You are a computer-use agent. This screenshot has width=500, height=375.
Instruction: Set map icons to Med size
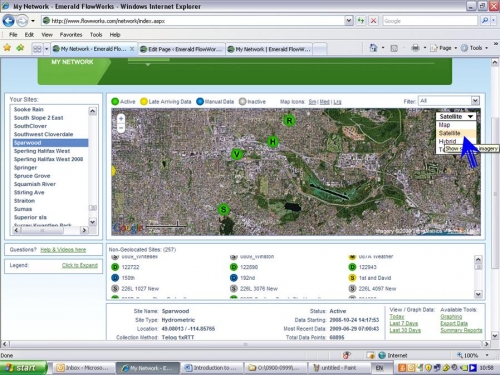click(324, 102)
